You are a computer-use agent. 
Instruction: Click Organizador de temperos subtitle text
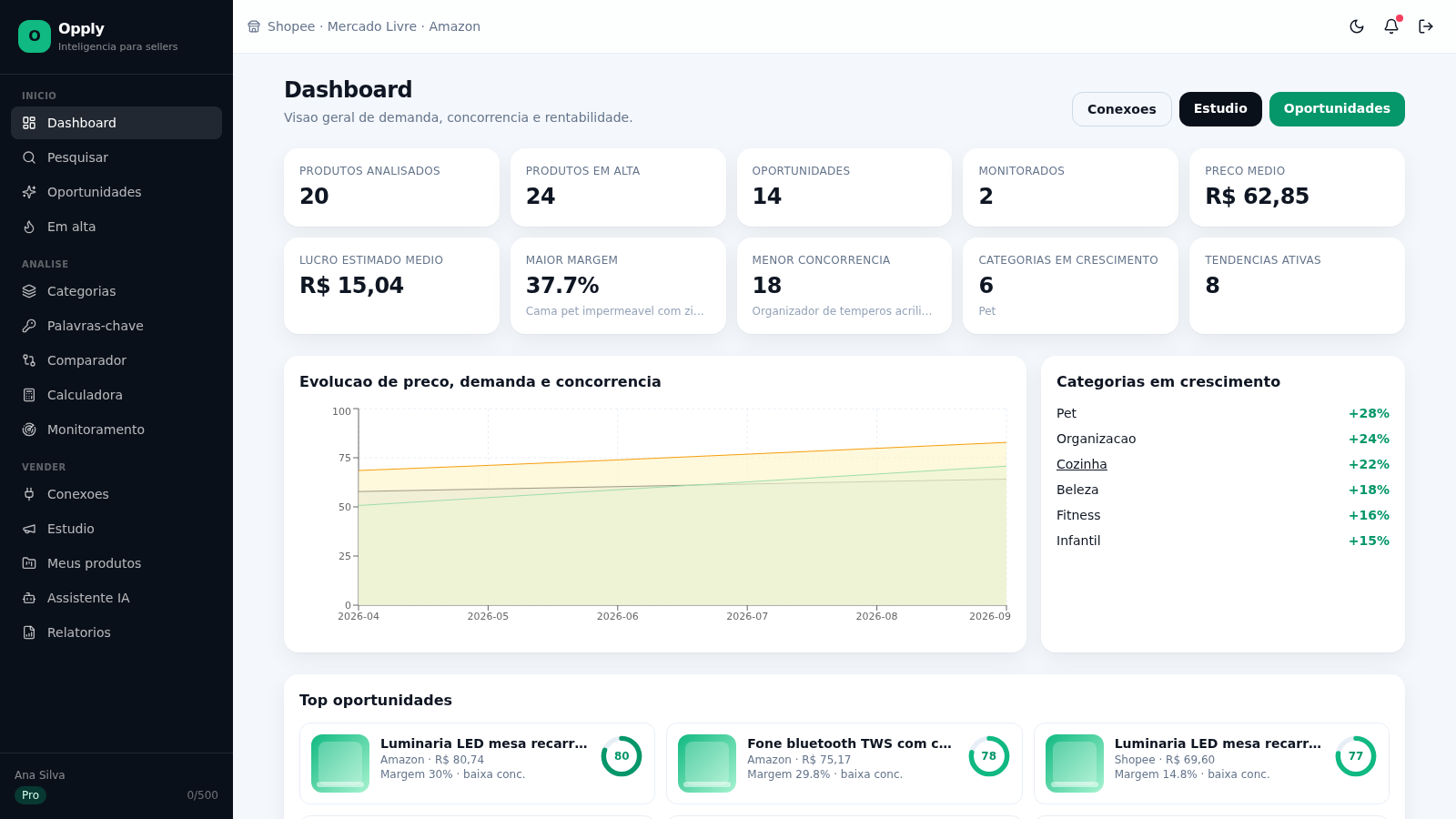point(842,311)
